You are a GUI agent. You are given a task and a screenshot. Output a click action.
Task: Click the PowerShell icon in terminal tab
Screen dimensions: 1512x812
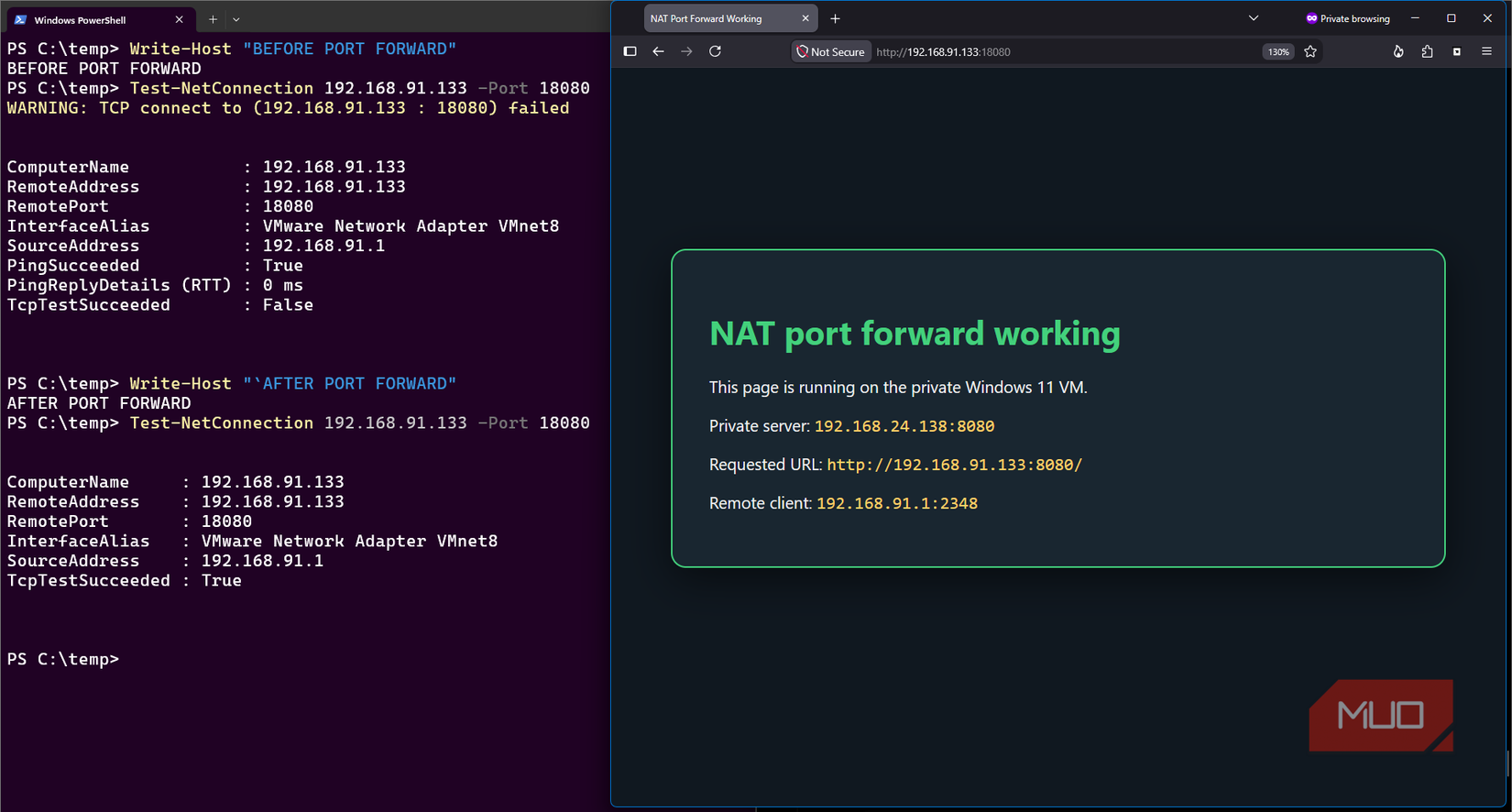20,19
